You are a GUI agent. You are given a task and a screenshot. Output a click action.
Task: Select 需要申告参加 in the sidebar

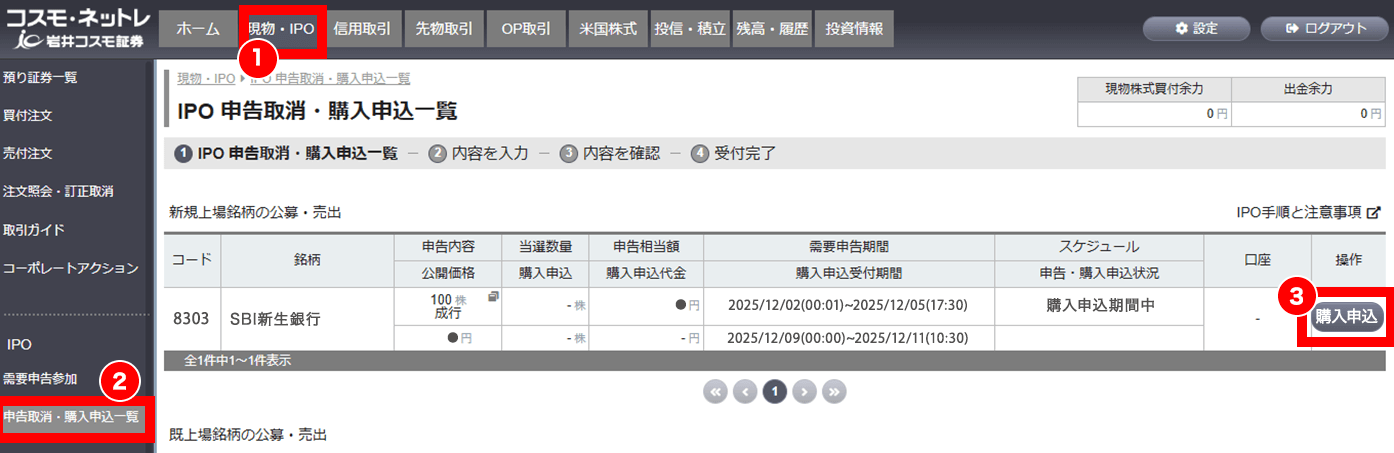pos(40,379)
